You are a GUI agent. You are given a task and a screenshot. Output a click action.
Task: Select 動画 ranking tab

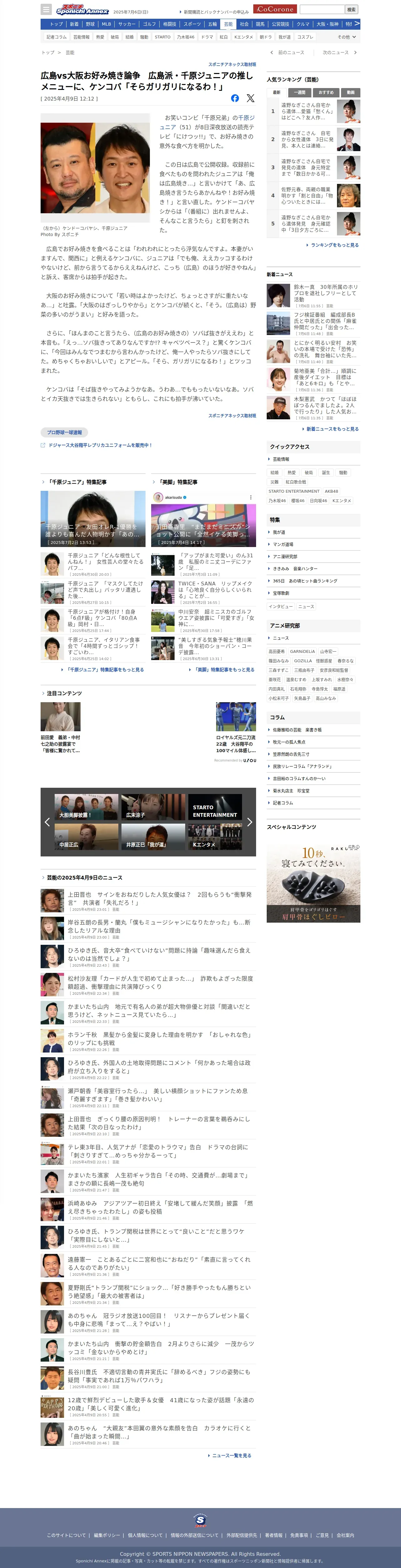coord(350,92)
